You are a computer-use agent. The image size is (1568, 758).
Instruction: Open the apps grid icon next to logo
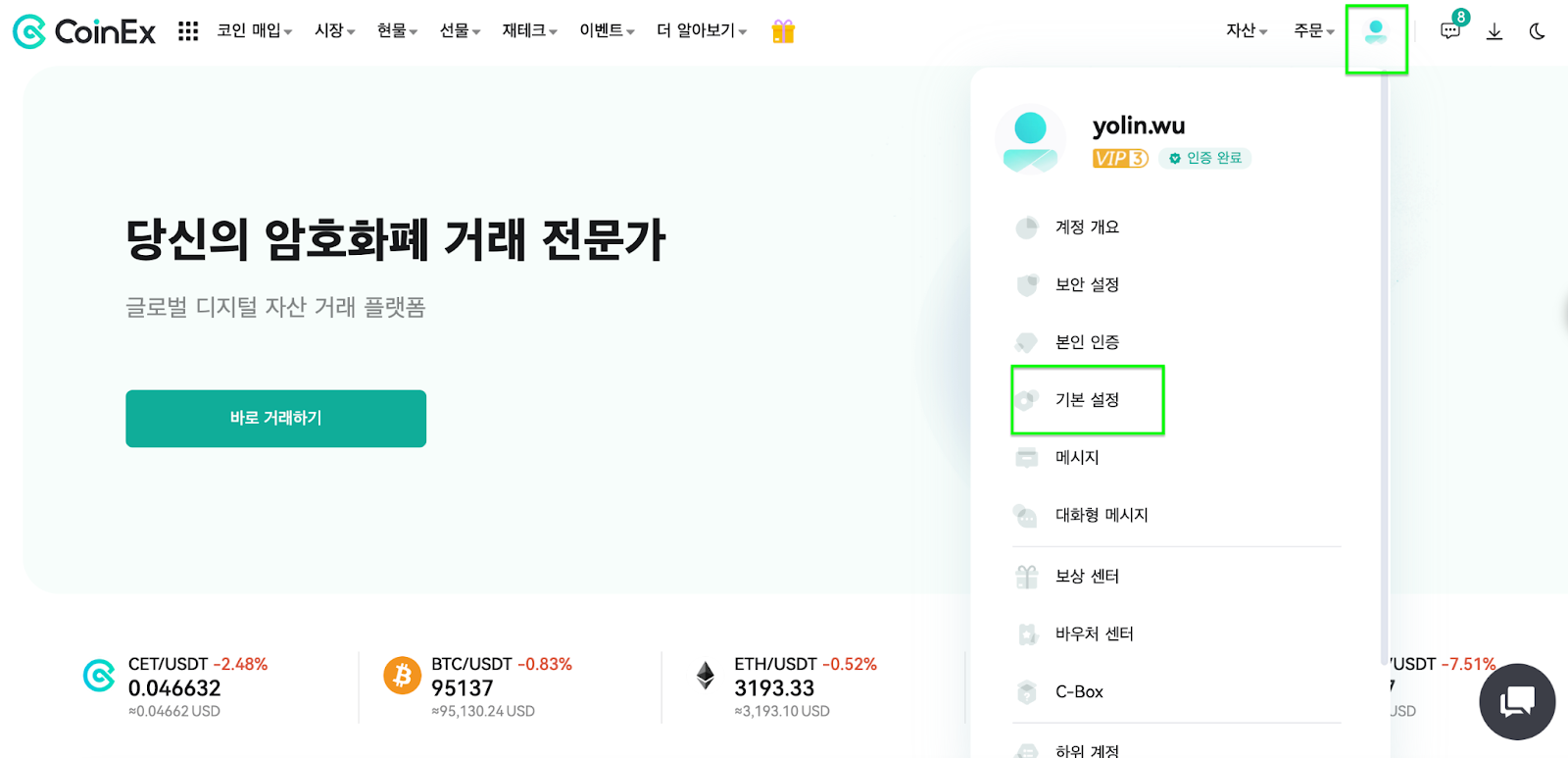coord(186,30)
